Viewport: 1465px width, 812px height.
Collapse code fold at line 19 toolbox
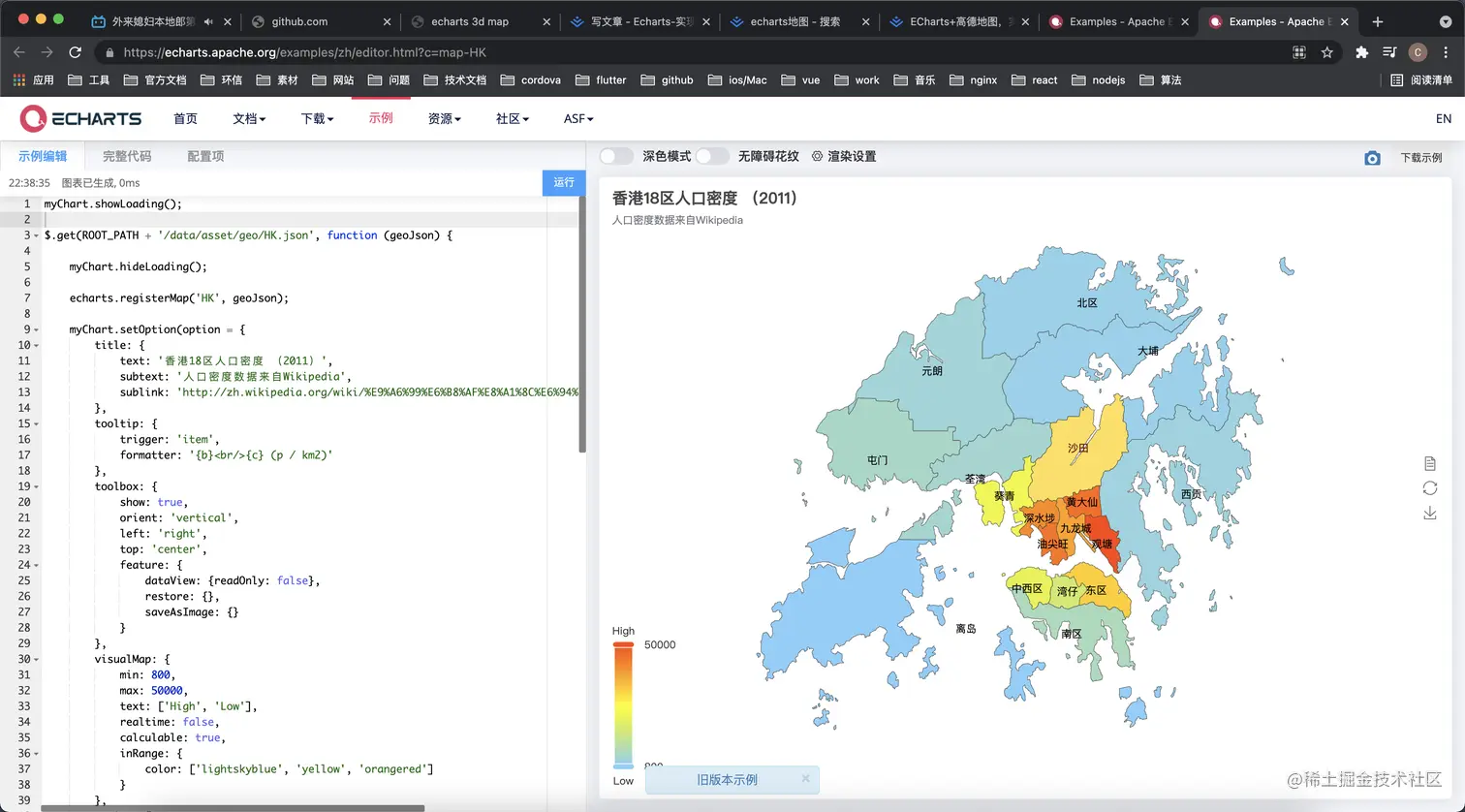coord(36,486)
